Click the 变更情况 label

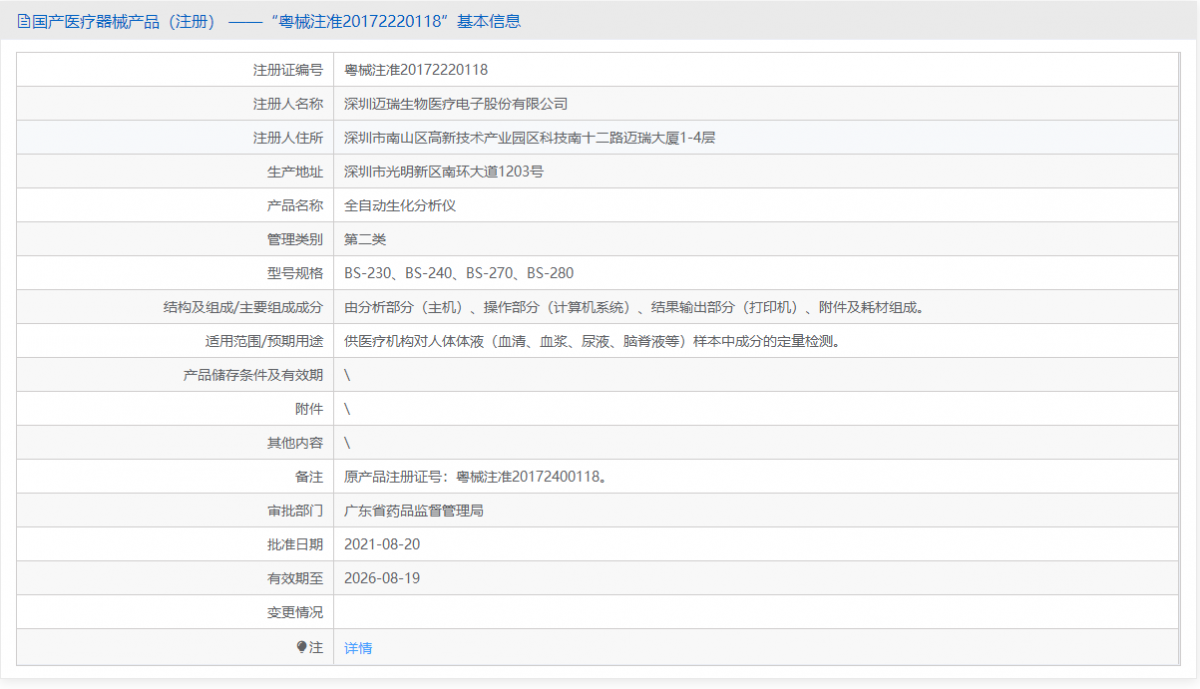295,612
